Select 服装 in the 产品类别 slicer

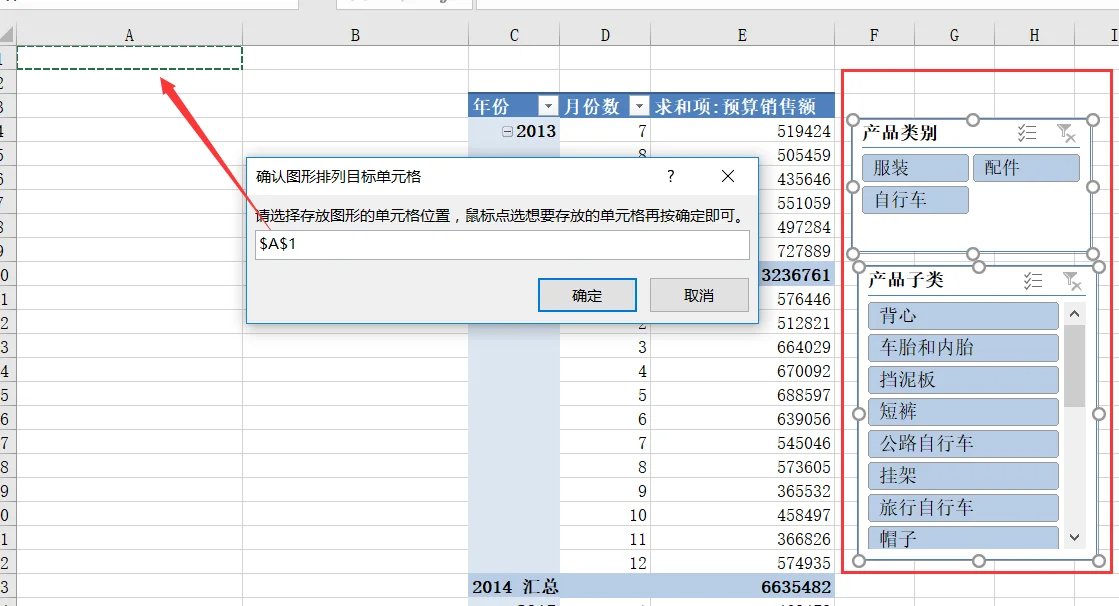pos(915,168)
